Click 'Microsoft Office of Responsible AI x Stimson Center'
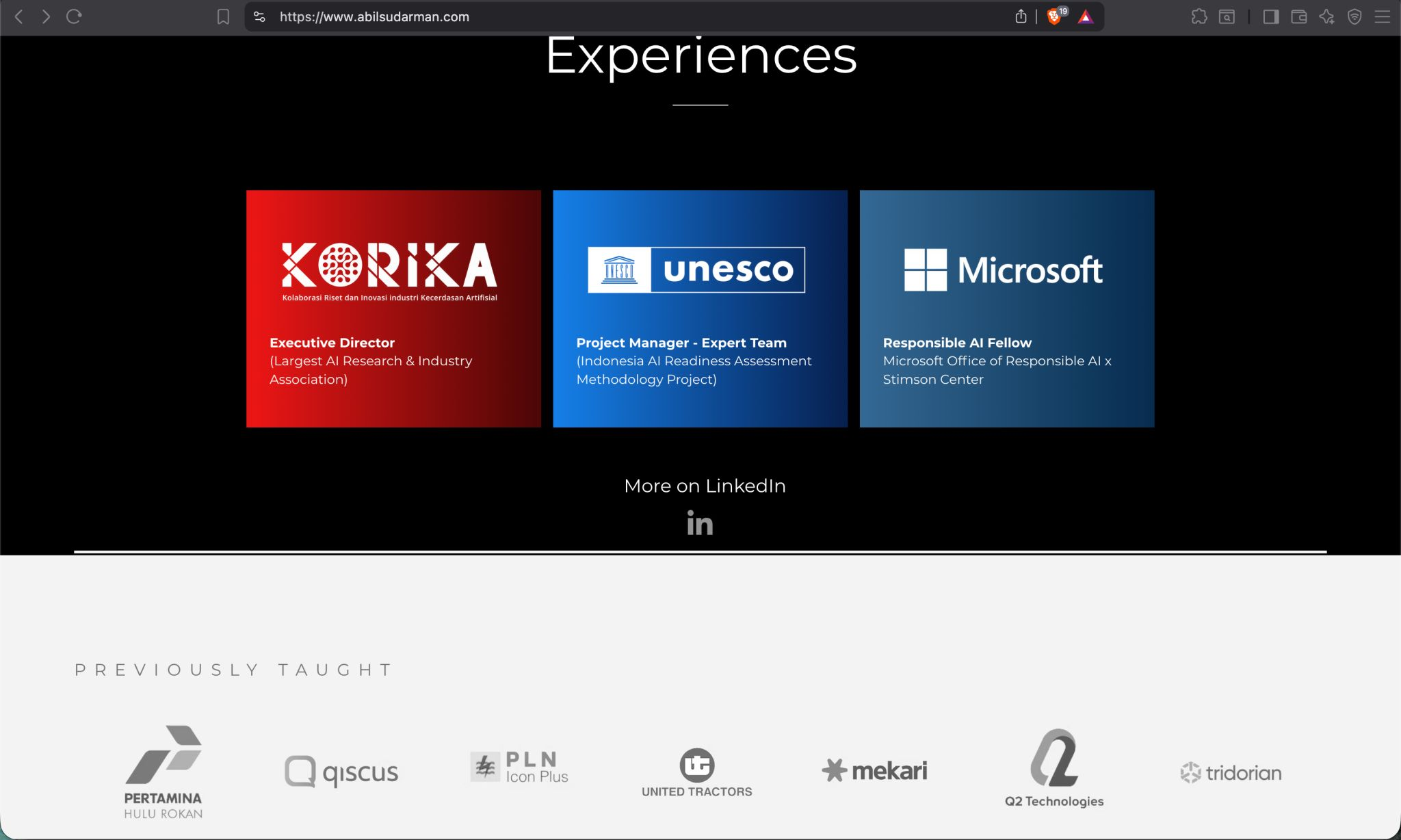Viewport: 1401px width, 840px height. click(x=997, y=370)
